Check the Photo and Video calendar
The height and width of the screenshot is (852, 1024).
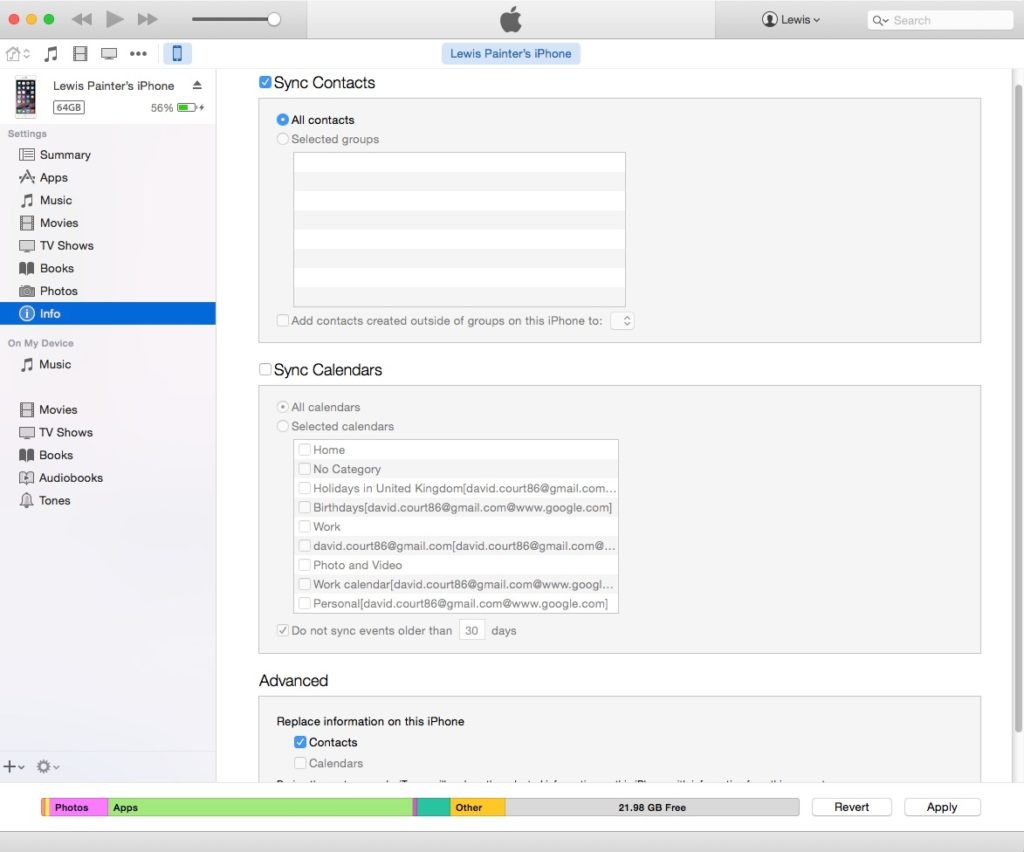[304, 565]
